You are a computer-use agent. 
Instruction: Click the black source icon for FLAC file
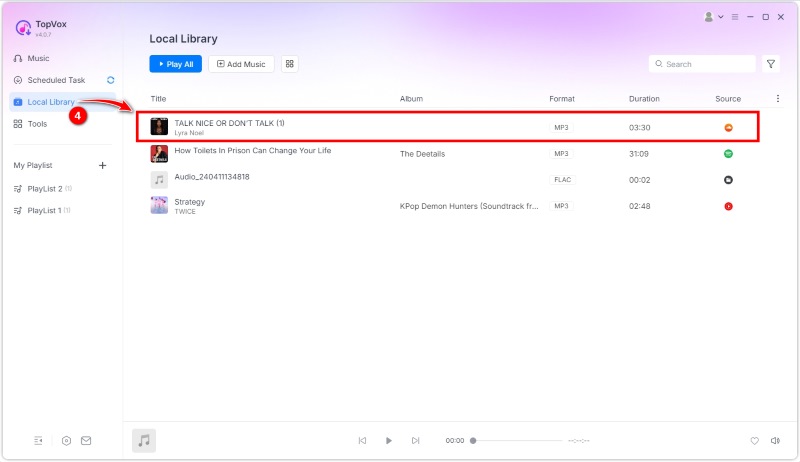(729, 179)
